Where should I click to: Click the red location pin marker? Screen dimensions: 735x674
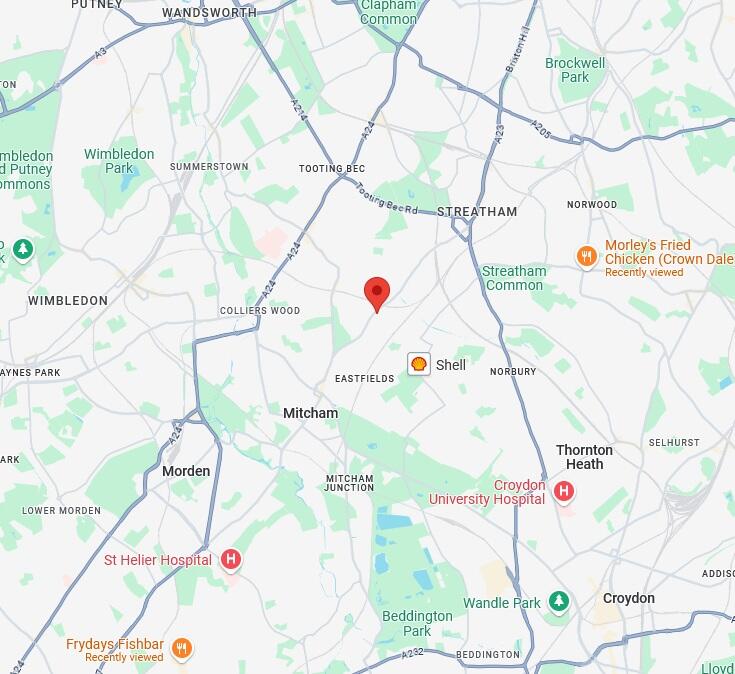tap(377, 294)
